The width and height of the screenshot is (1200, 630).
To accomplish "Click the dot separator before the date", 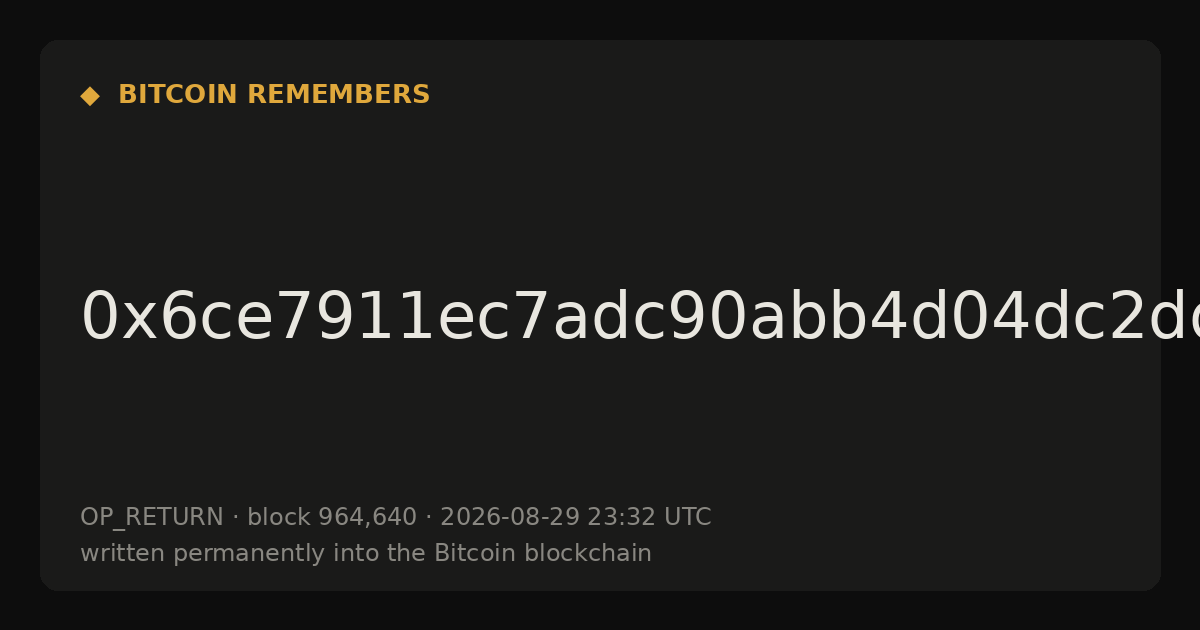I will tap(429, 518).
